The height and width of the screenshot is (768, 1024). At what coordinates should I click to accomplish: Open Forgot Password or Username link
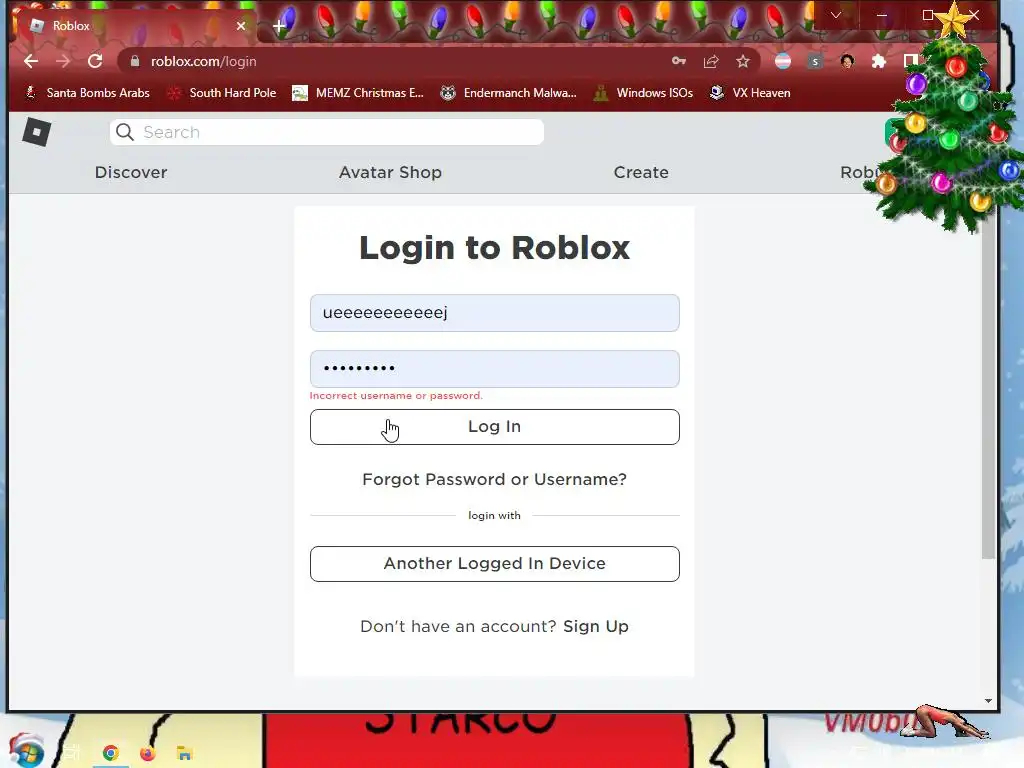point(494,479)
